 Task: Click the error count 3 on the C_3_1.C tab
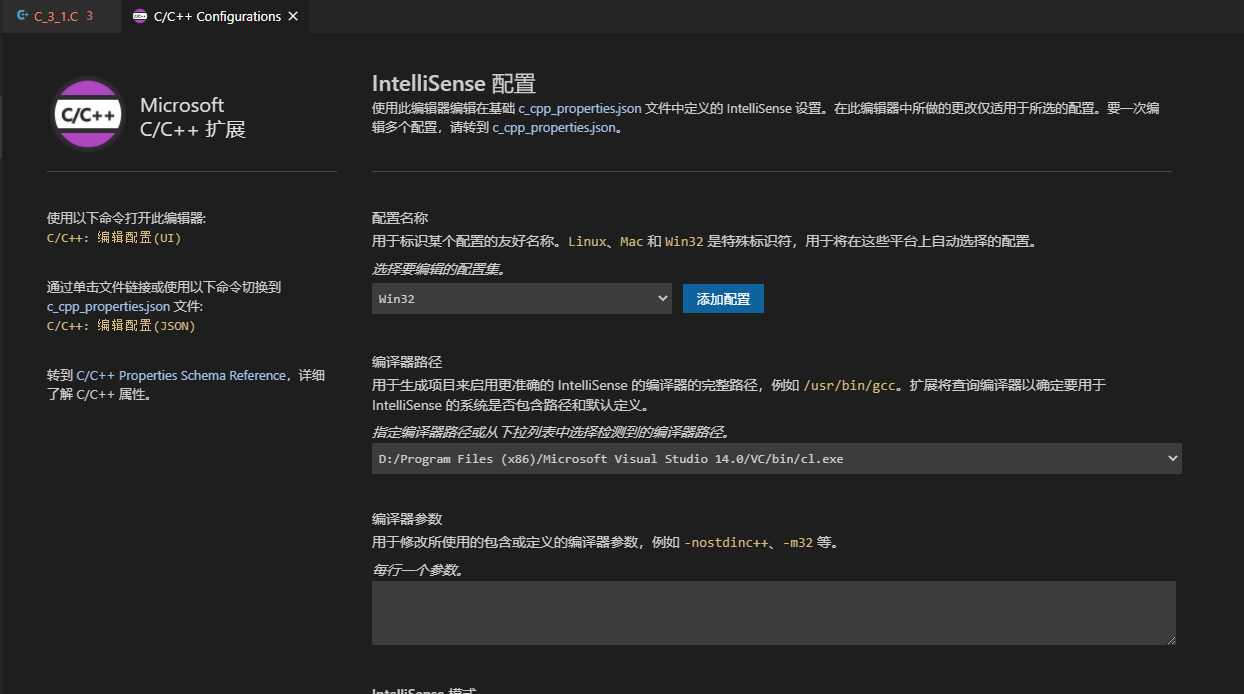[89, 17]
